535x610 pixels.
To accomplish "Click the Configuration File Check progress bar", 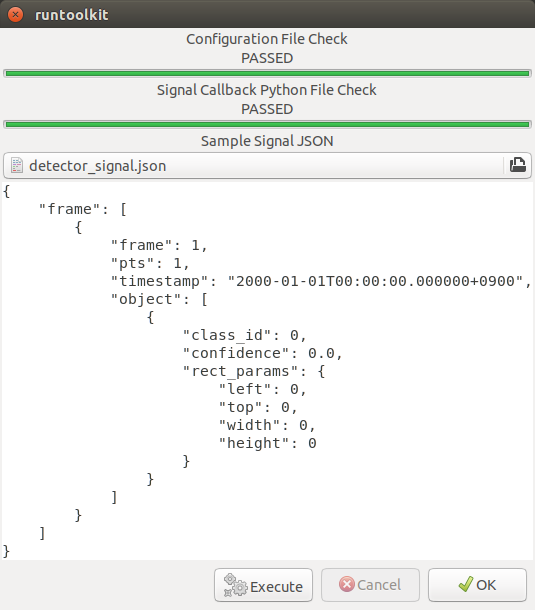I will [267, 74].
